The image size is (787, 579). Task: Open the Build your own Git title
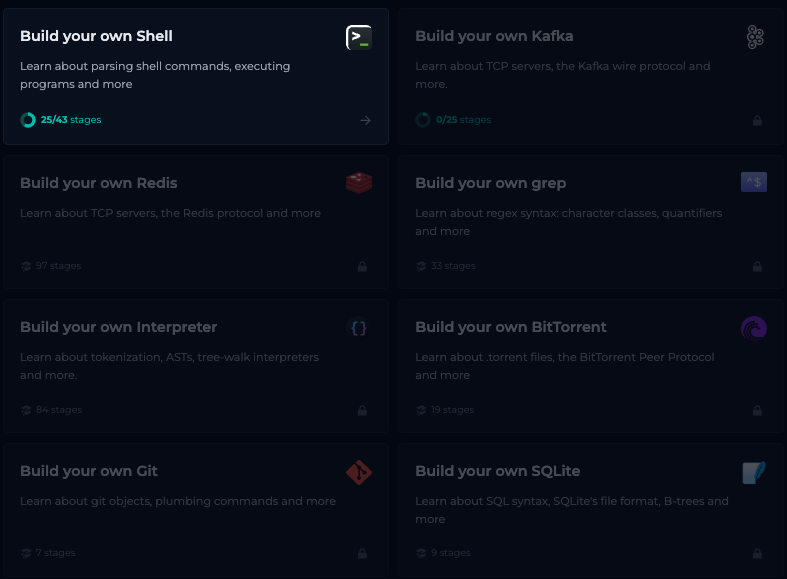pos(89,471)
